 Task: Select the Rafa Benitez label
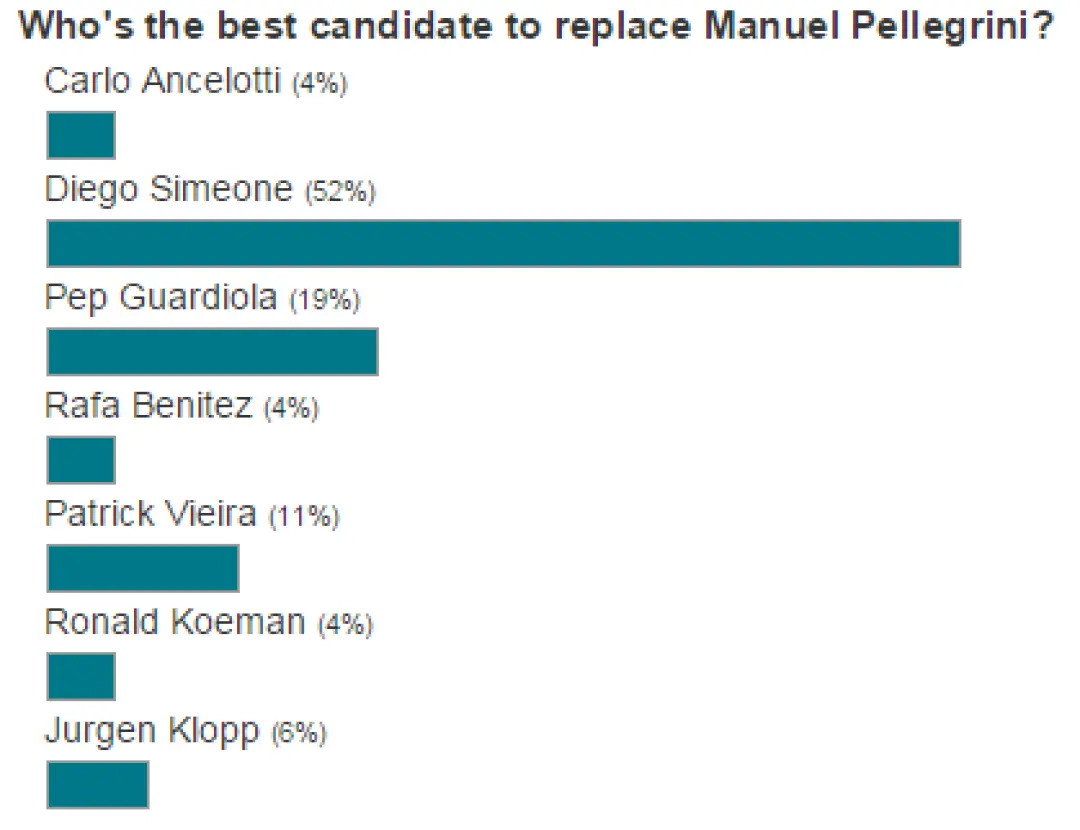[x=149, y=405]
